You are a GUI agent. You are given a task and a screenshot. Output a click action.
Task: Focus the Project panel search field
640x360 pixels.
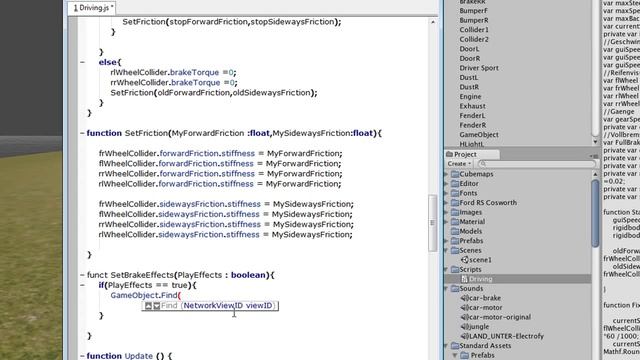536,164
